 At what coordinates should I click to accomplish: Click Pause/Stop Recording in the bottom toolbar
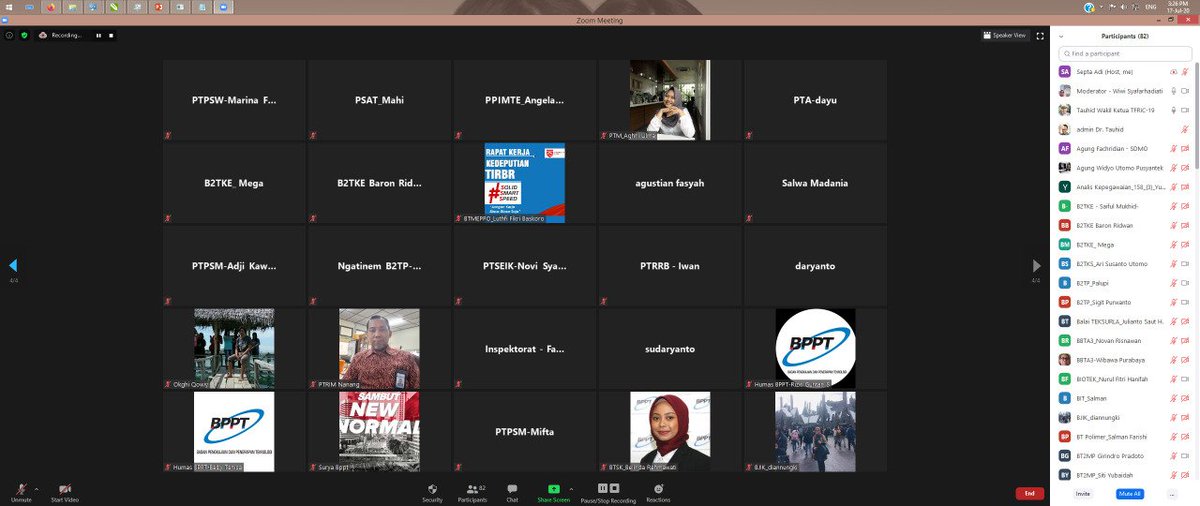click(x=609, y=492)
